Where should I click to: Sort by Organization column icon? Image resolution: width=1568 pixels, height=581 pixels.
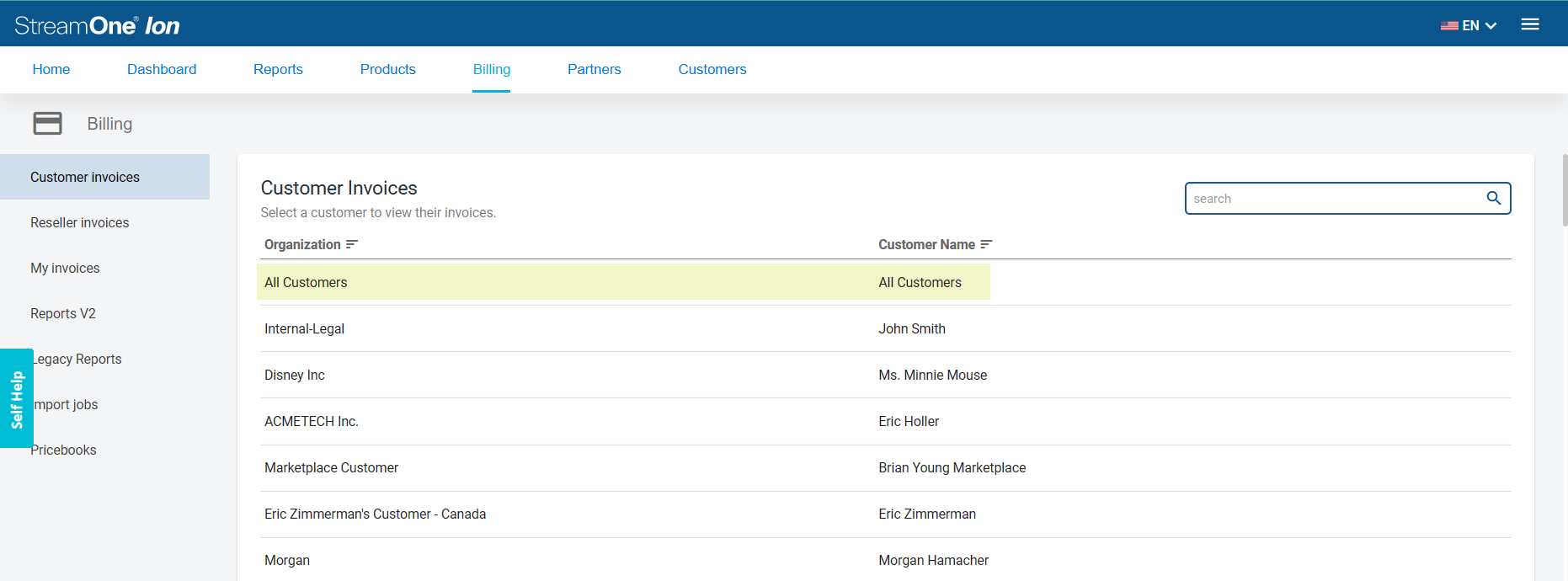(x=352, y=244)
